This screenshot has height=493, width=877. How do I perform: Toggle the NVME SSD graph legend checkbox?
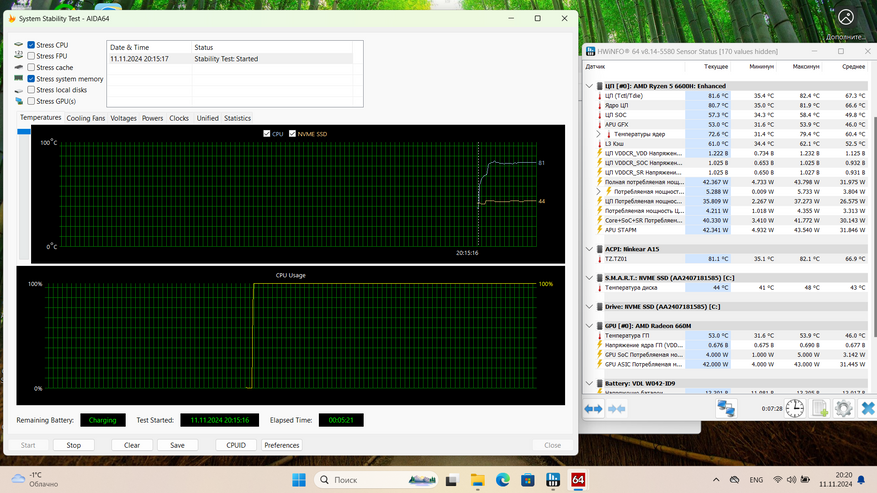coord(293,134)
